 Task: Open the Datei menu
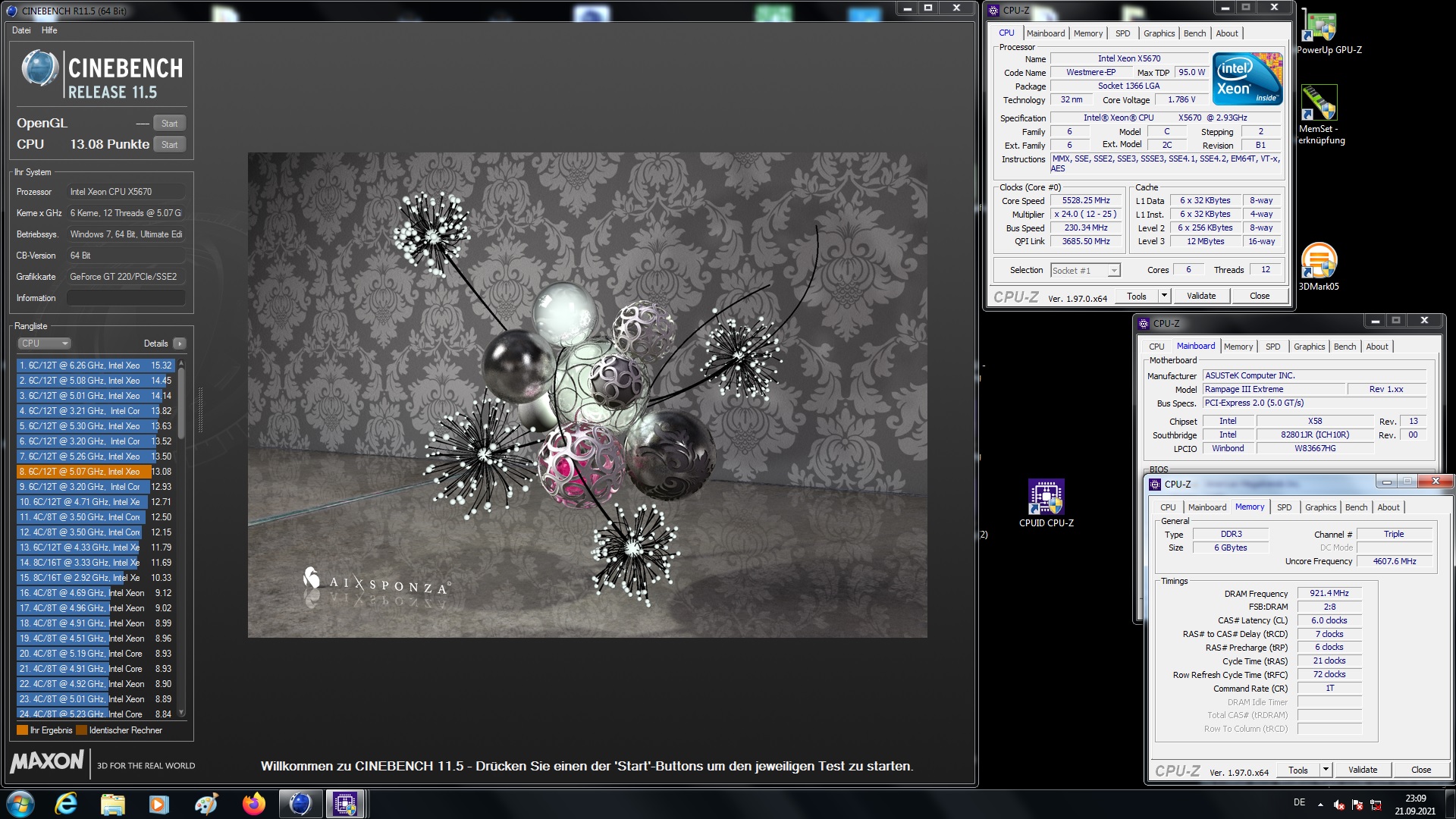tap(21, 30)
